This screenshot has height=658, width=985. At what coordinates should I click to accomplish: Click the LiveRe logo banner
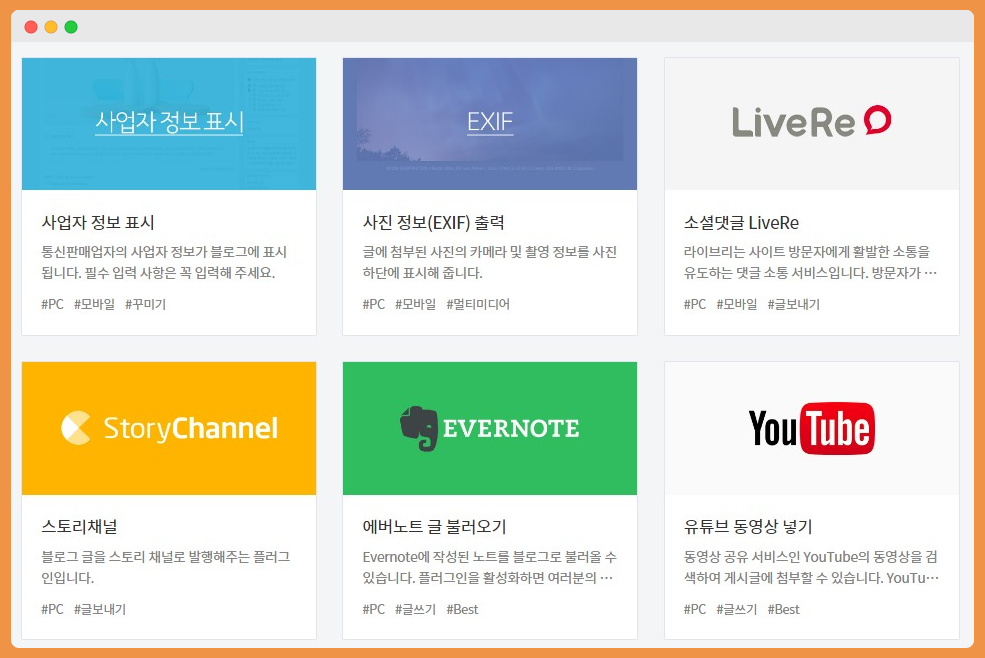point(812,124)
